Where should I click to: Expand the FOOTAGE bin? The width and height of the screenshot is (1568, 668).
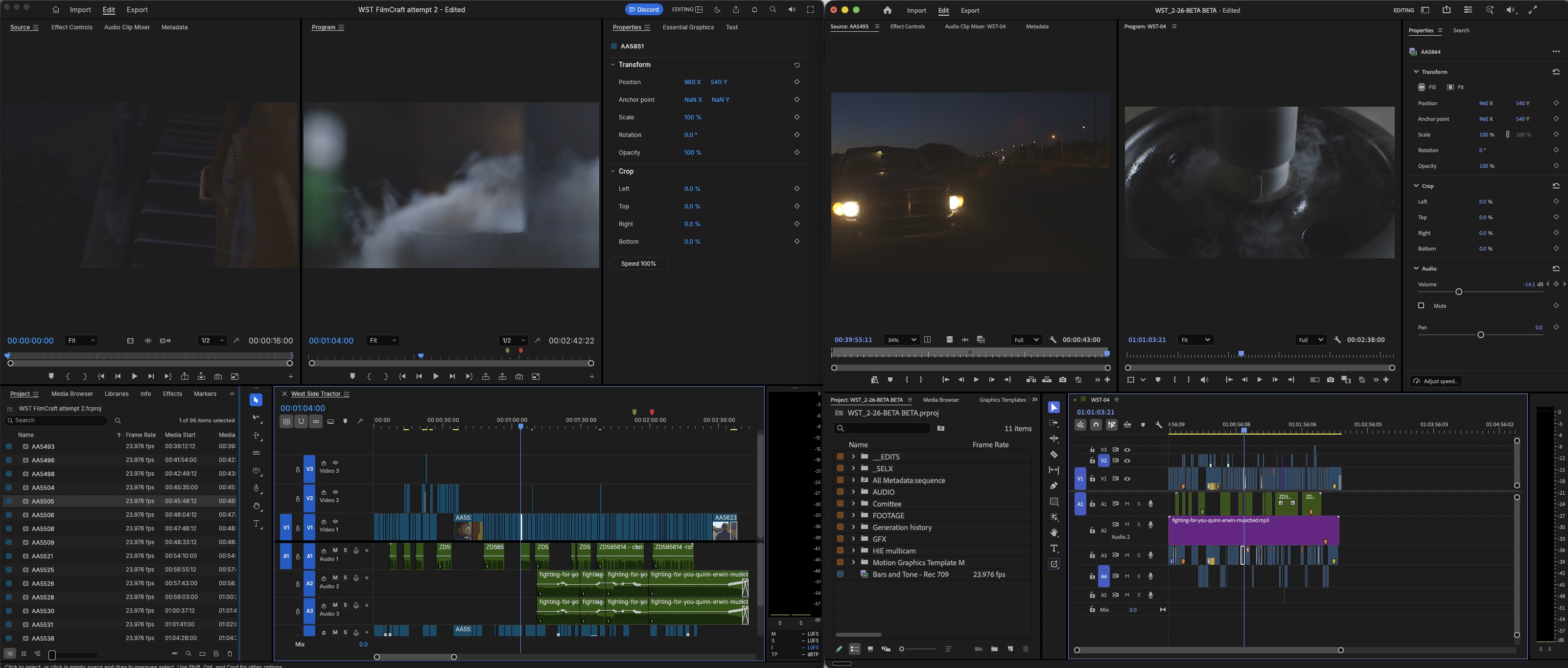tap(853, 515)
